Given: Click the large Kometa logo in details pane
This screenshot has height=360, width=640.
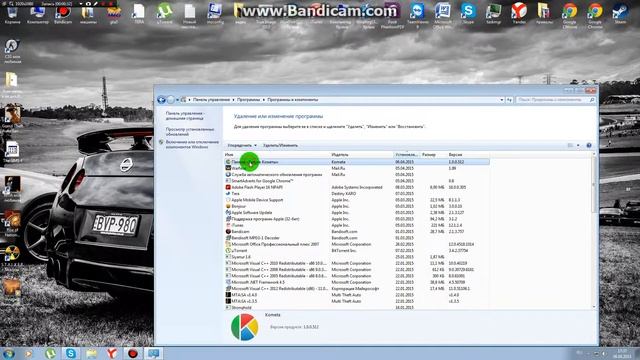Looking at the screenshot, I should [x=244, y=327].
